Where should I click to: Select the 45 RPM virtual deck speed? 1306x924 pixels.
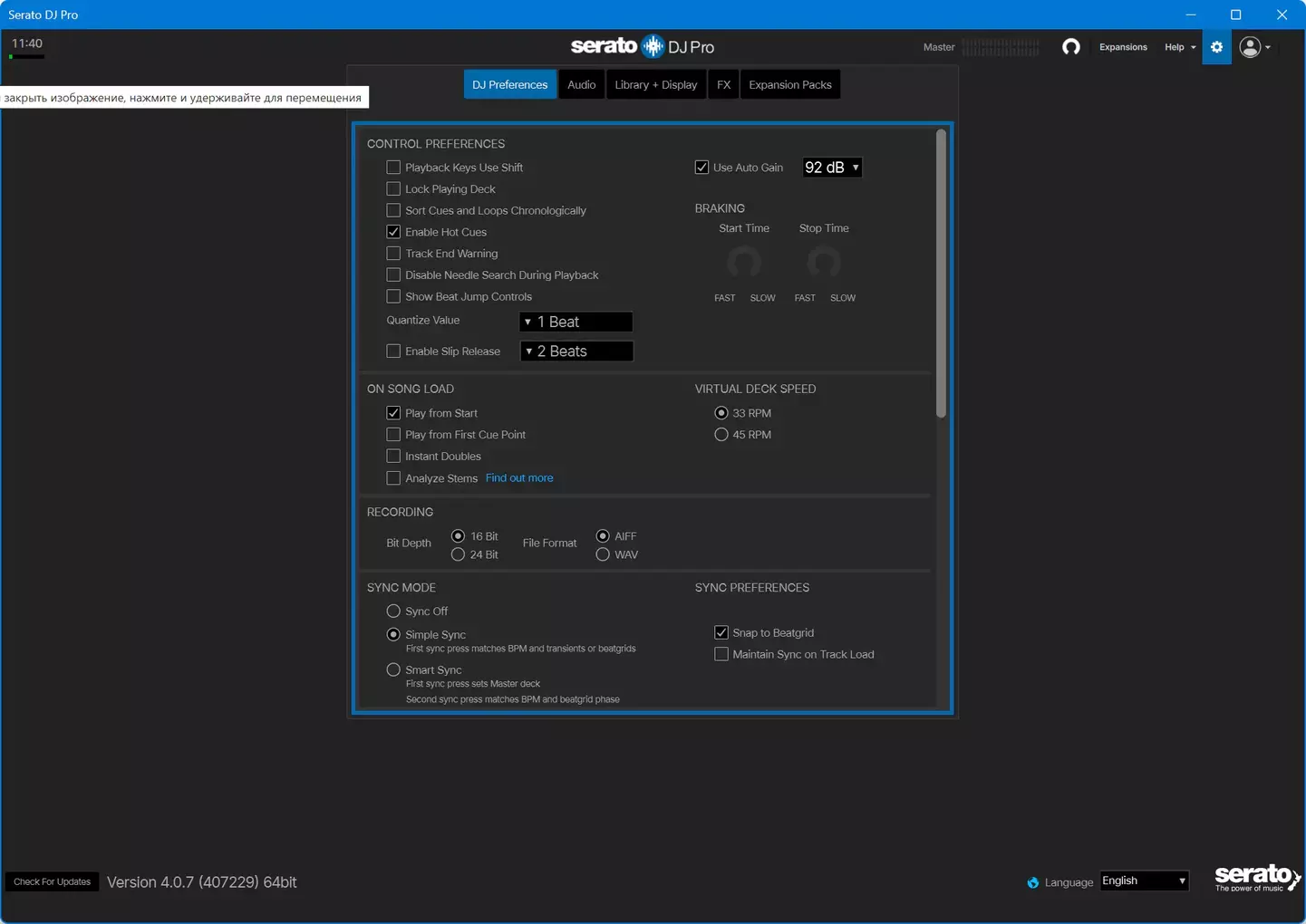tap(721, 435)
